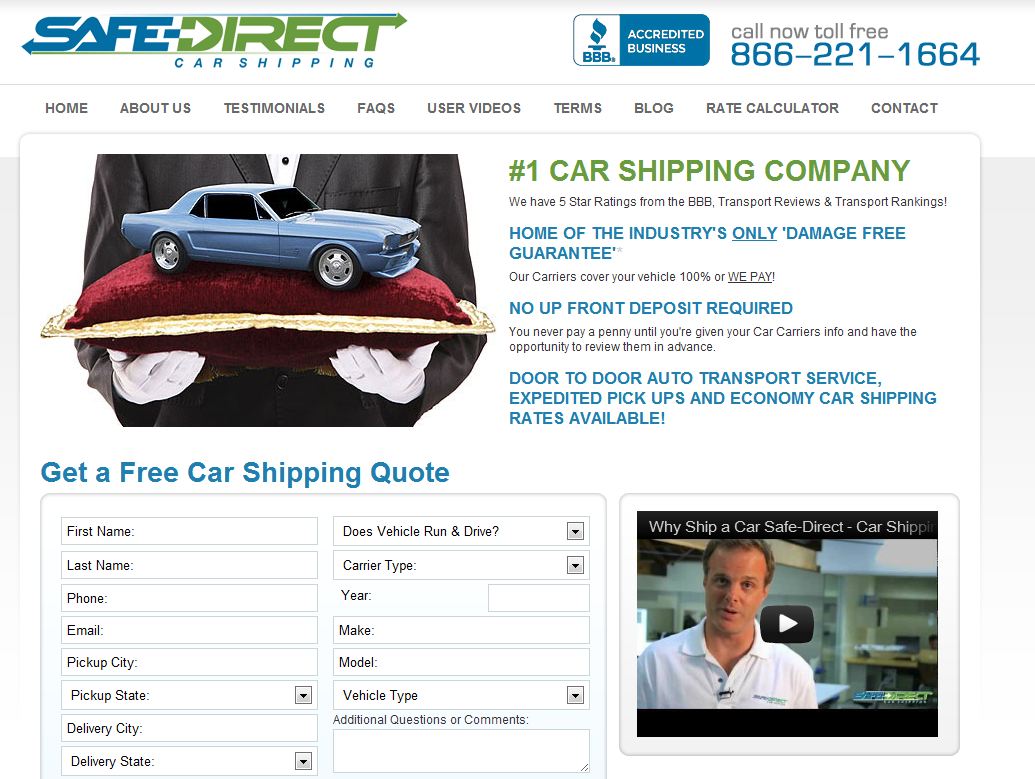Open the Carrier Type dropdown
The image size is (1035, 779).
click(461, 565)
